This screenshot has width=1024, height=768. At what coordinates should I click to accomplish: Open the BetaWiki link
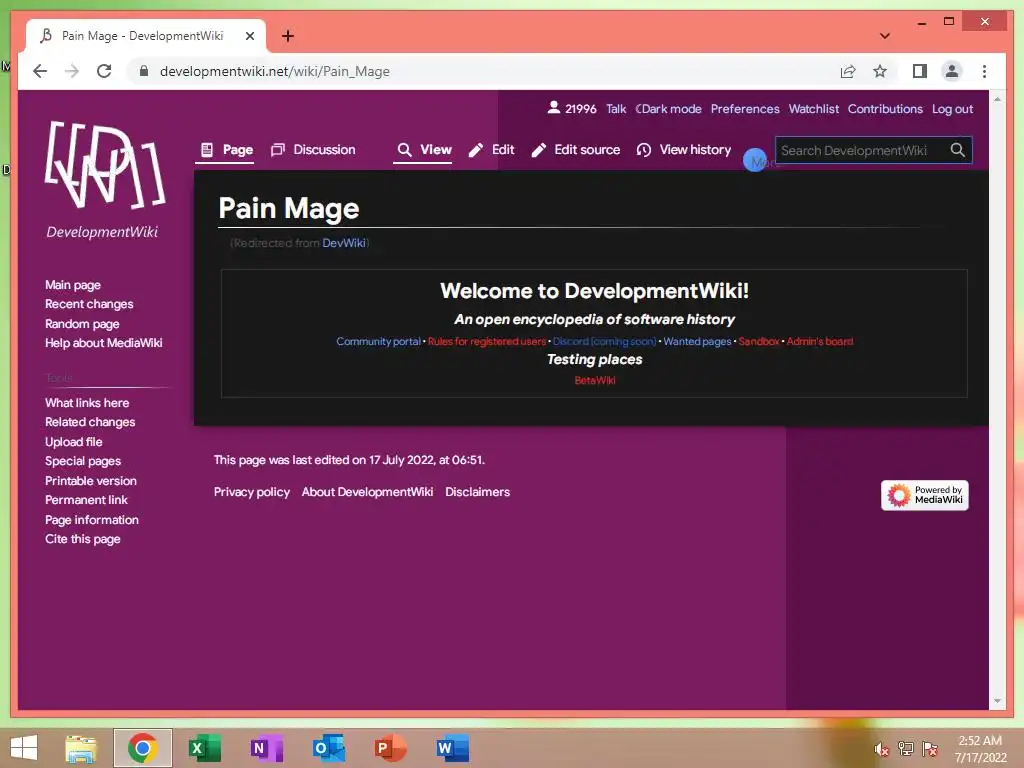[594, 380]
